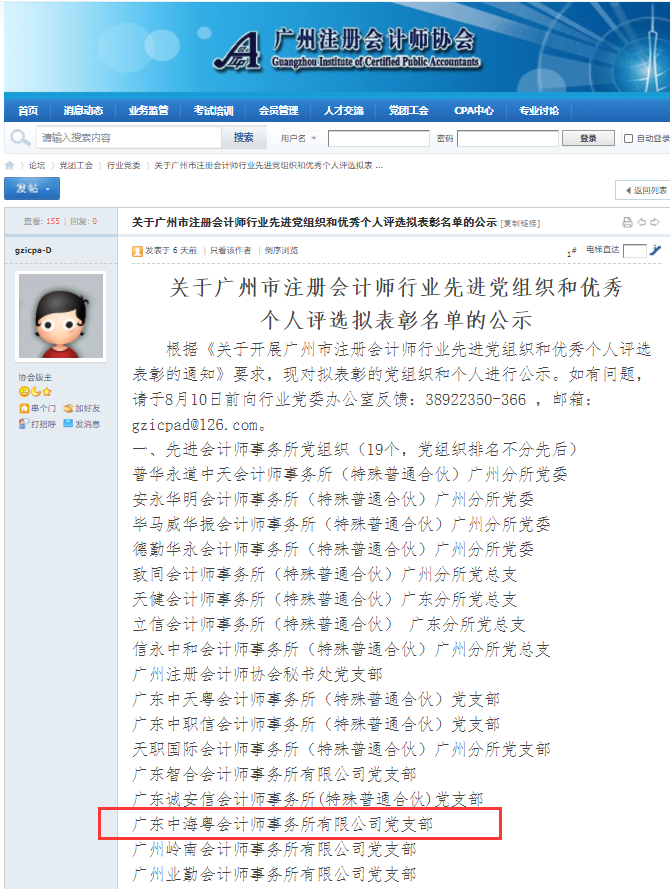Open 论坛 in the breadcrumb
Screen dimensions: 670x889
click(x=37, y=166)
